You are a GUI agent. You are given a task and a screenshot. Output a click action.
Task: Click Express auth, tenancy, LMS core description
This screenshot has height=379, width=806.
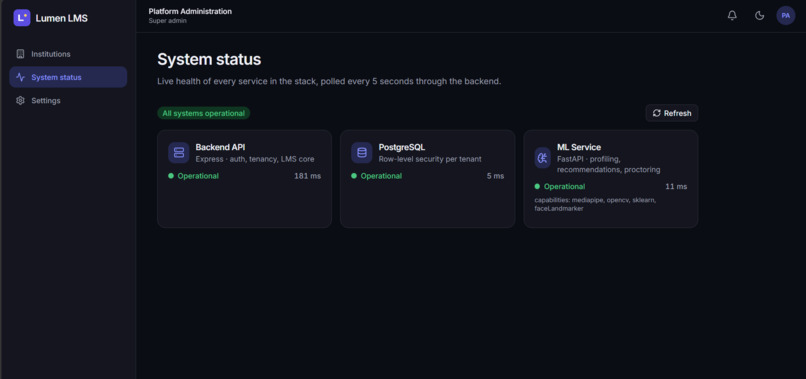tap(255, 159)
